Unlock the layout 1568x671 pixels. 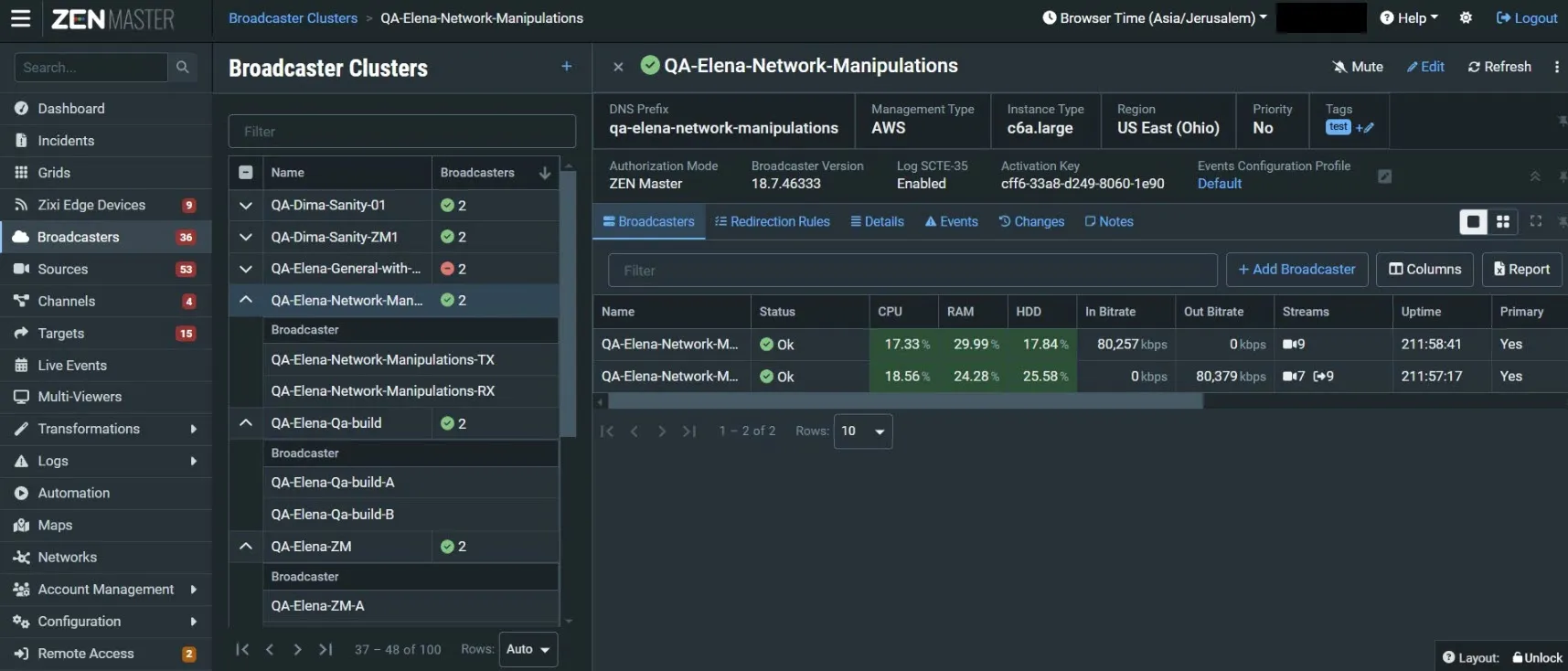[x=1538, y=657]
